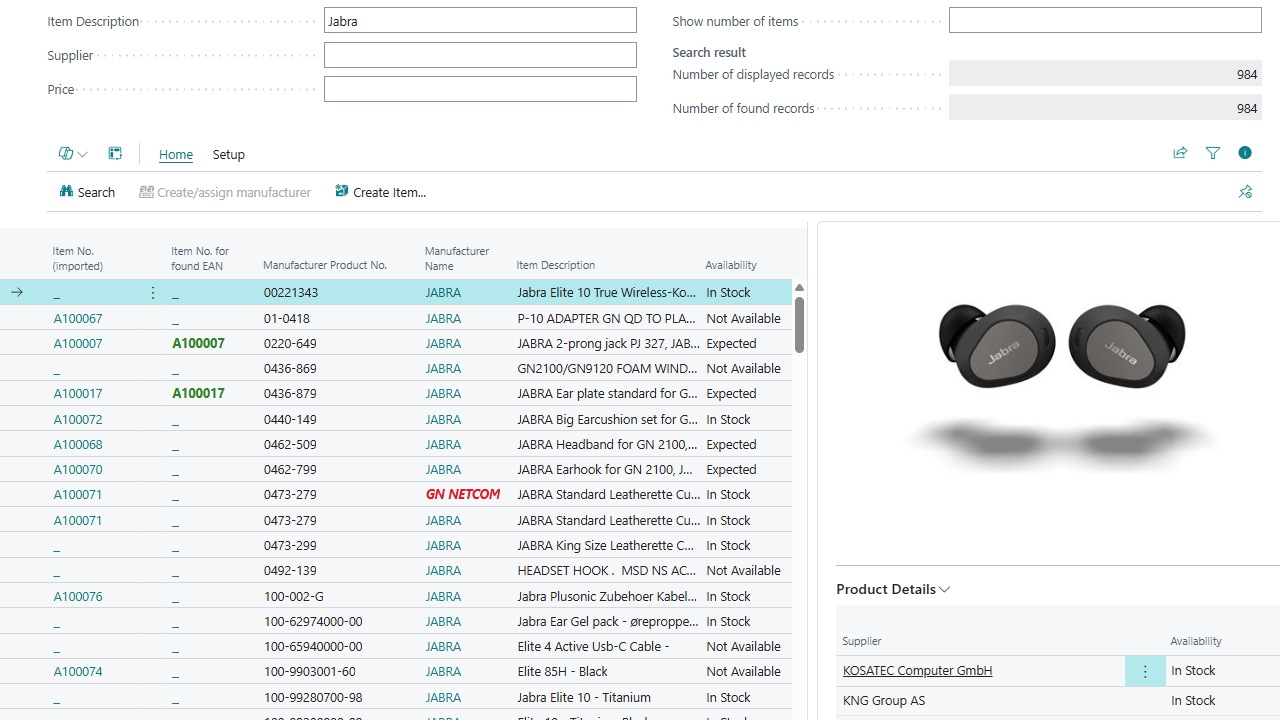Image resolution: width=1280 pixels, height=720 pixels.
Task: Select product number 01-0418 cell
Action: point(287,318)
